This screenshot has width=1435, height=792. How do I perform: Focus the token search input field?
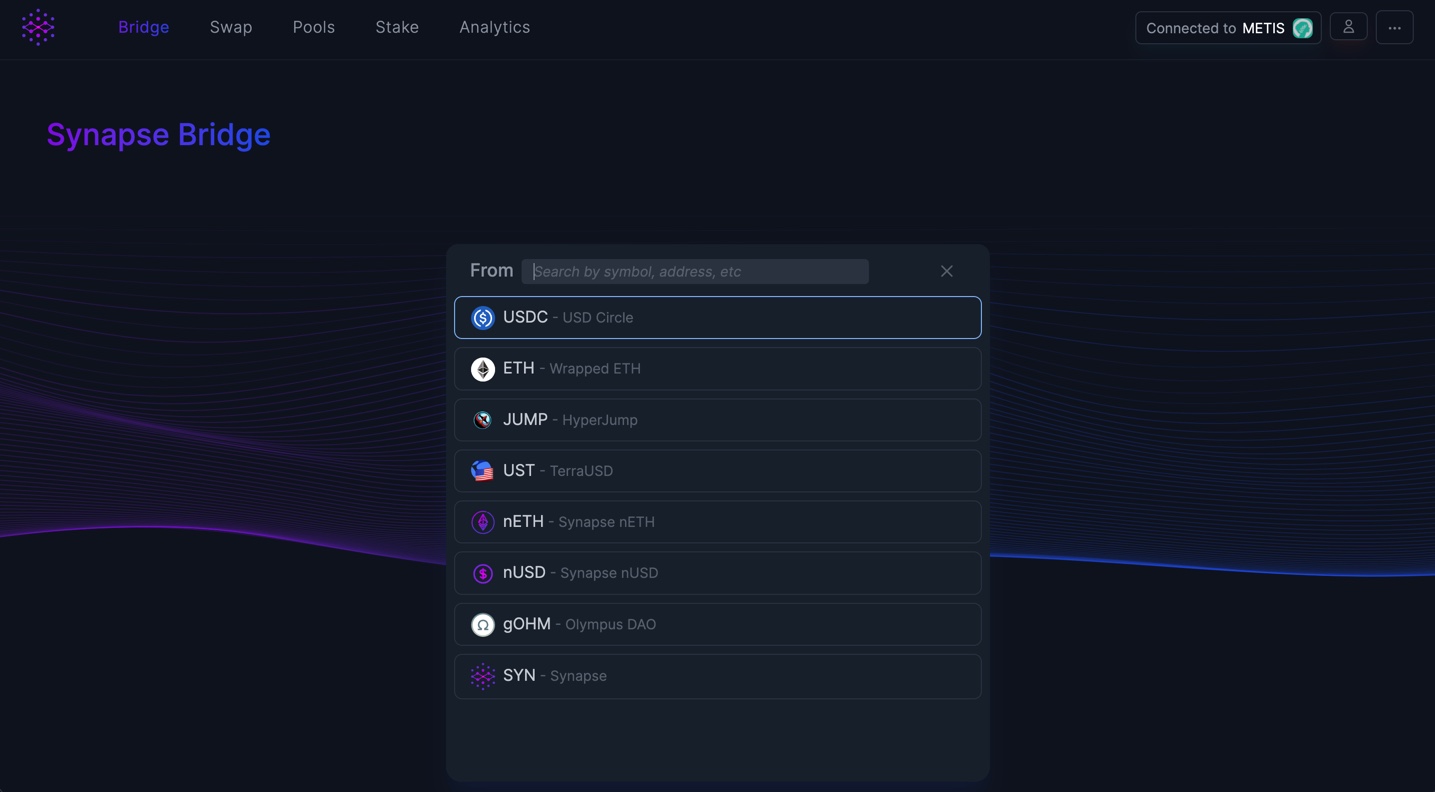click(x=695, y=271)
